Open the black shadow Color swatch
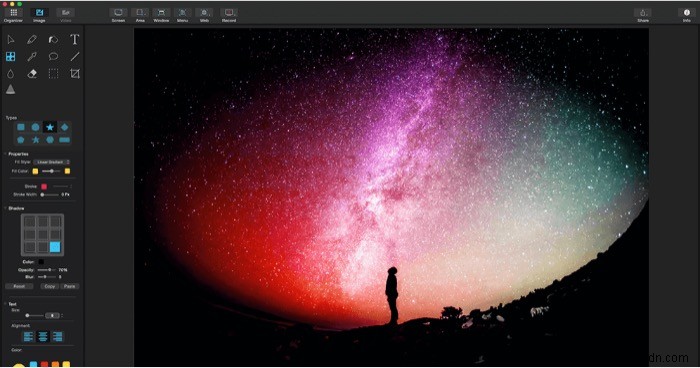 [x=41, y=262]
